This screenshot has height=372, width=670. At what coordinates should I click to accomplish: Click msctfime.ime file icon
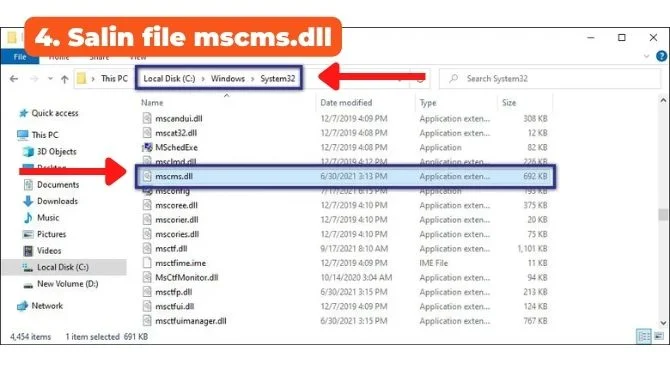pyautogui.click(x=147, y=263)
